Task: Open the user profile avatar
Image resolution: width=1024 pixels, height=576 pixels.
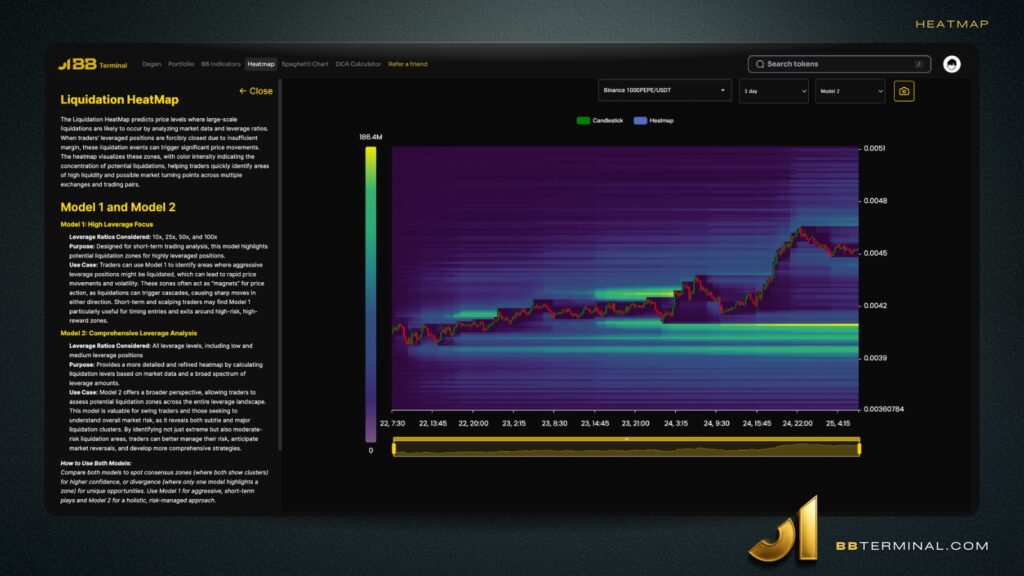Action: 952,64
